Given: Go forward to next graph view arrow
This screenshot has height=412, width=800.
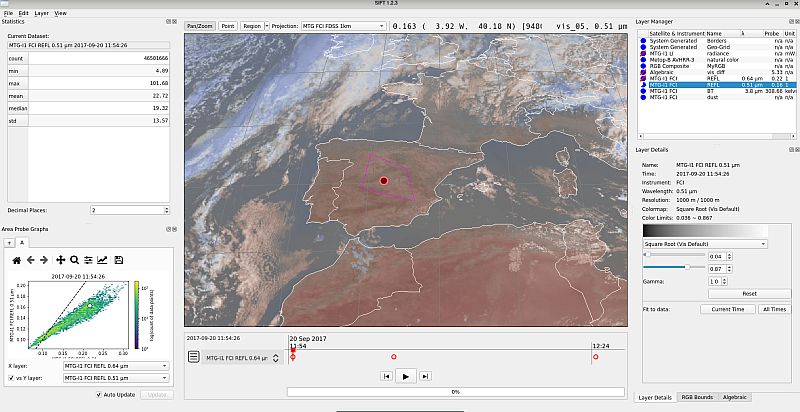Looking at the screenshot, I should pos(44,260).
